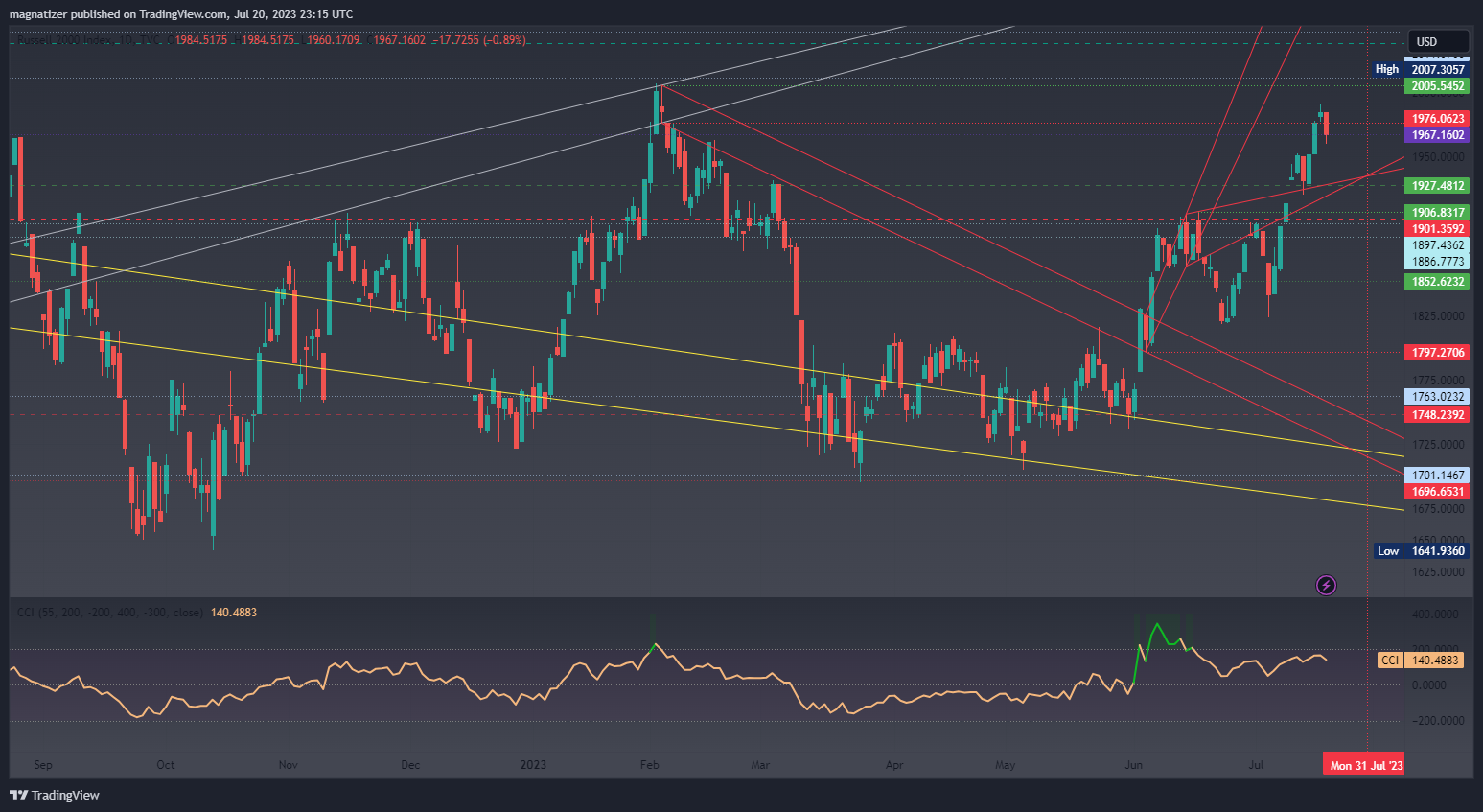
Task: Click the red 1976.0623 price label
Action: click(1437, 119)
